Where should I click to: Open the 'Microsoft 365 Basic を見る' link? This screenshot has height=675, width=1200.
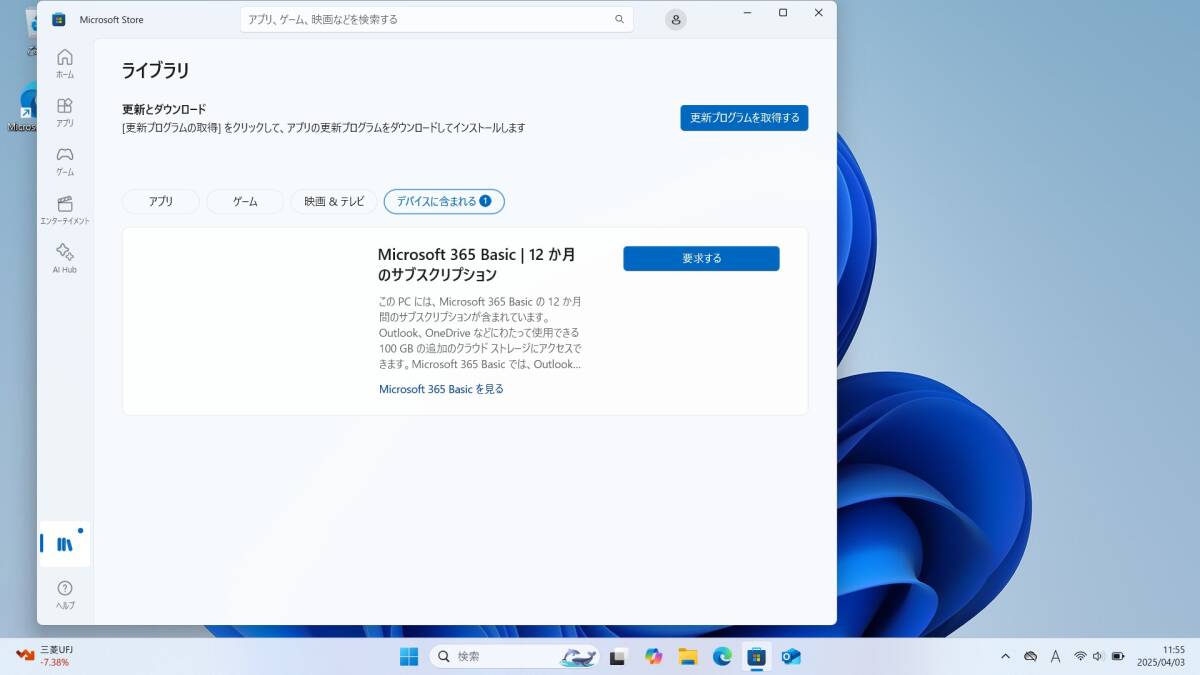(x=441, y=389)
